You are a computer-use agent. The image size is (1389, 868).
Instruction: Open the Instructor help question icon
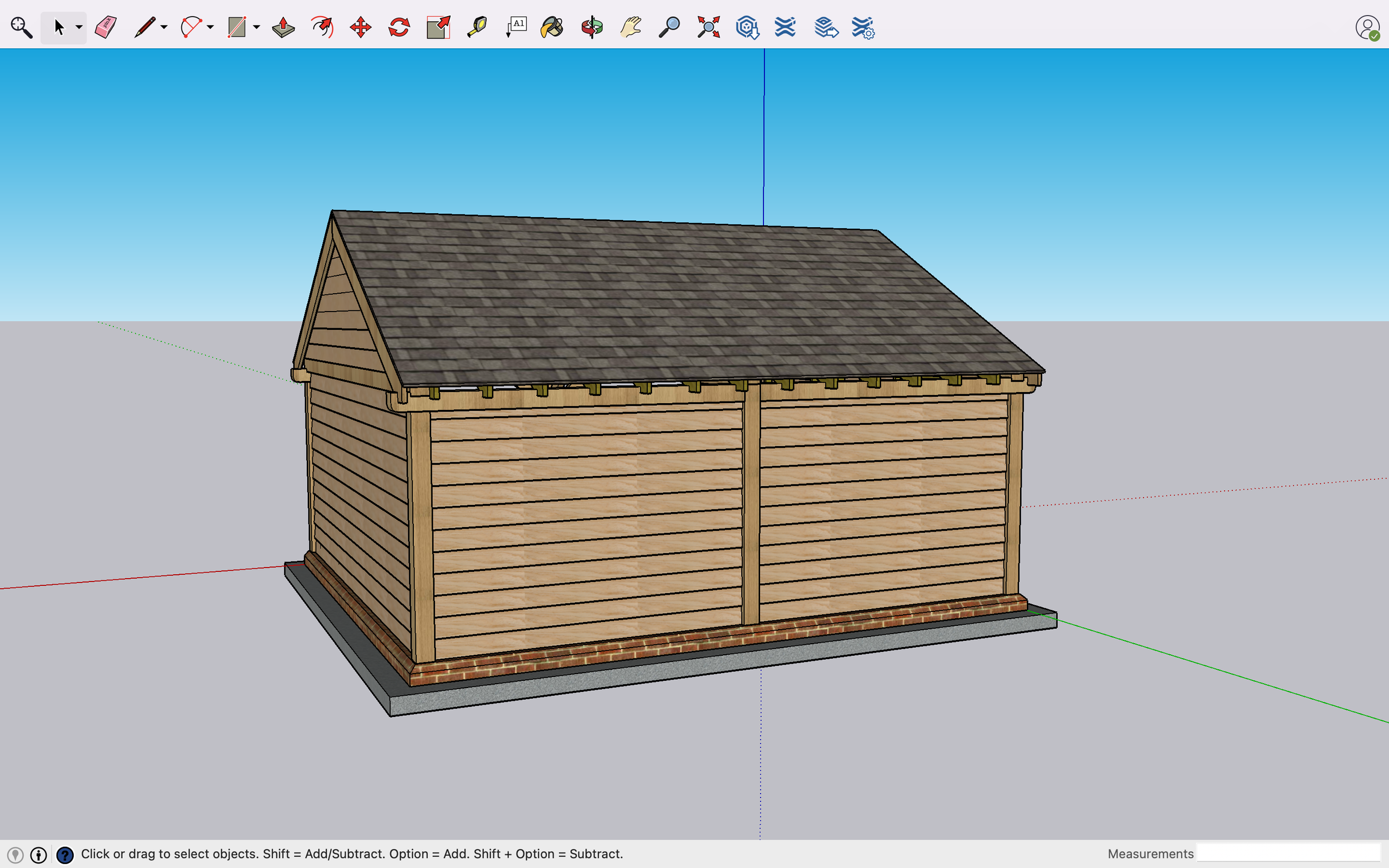point(65,855)
